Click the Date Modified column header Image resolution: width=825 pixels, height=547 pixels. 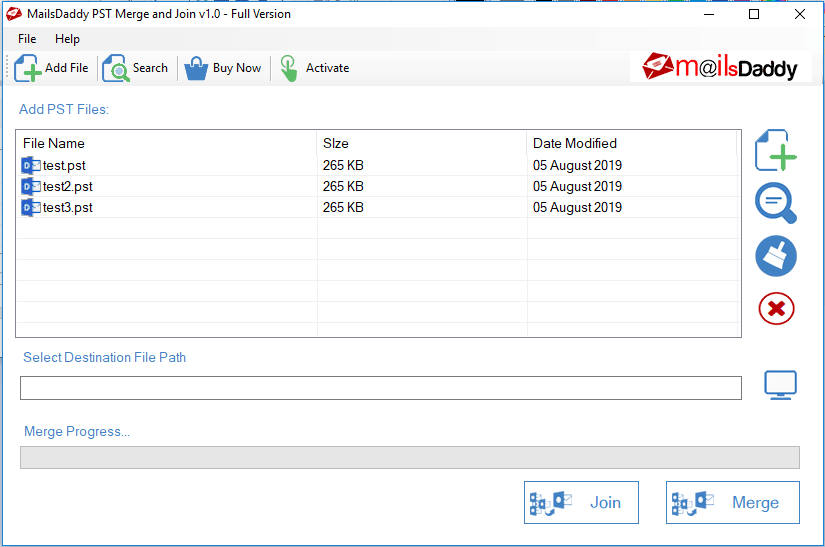point(632,143)
